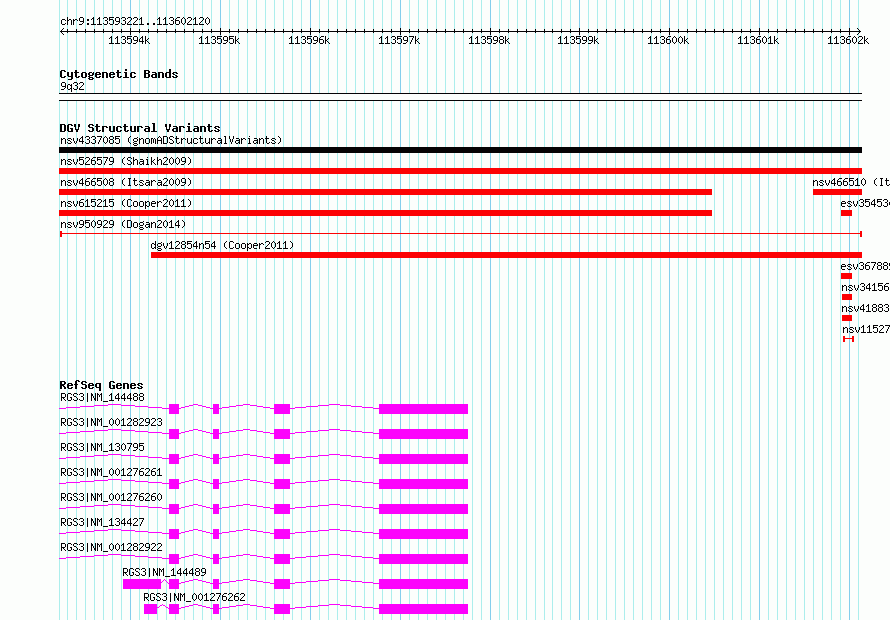Screen dimensions: 890x620
Task: Click the DGV Structural Variants track title
Action: click(x=140, y=128)
